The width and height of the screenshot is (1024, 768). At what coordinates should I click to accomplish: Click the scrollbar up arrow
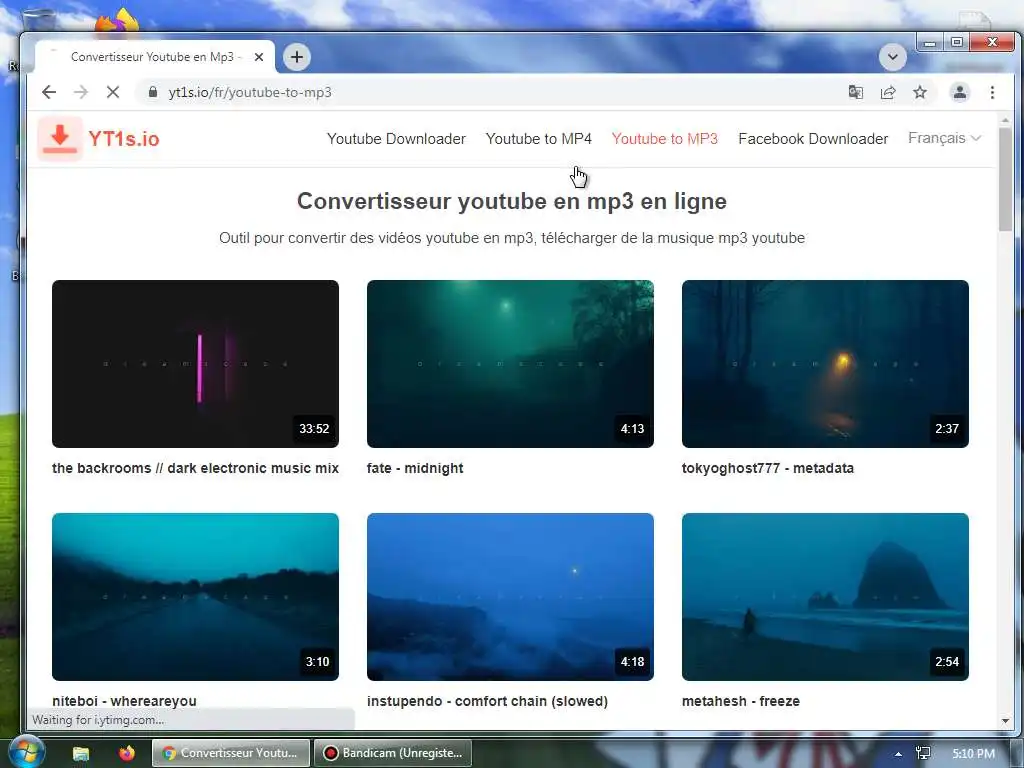pyautogui.click(x=1005, y=120)
